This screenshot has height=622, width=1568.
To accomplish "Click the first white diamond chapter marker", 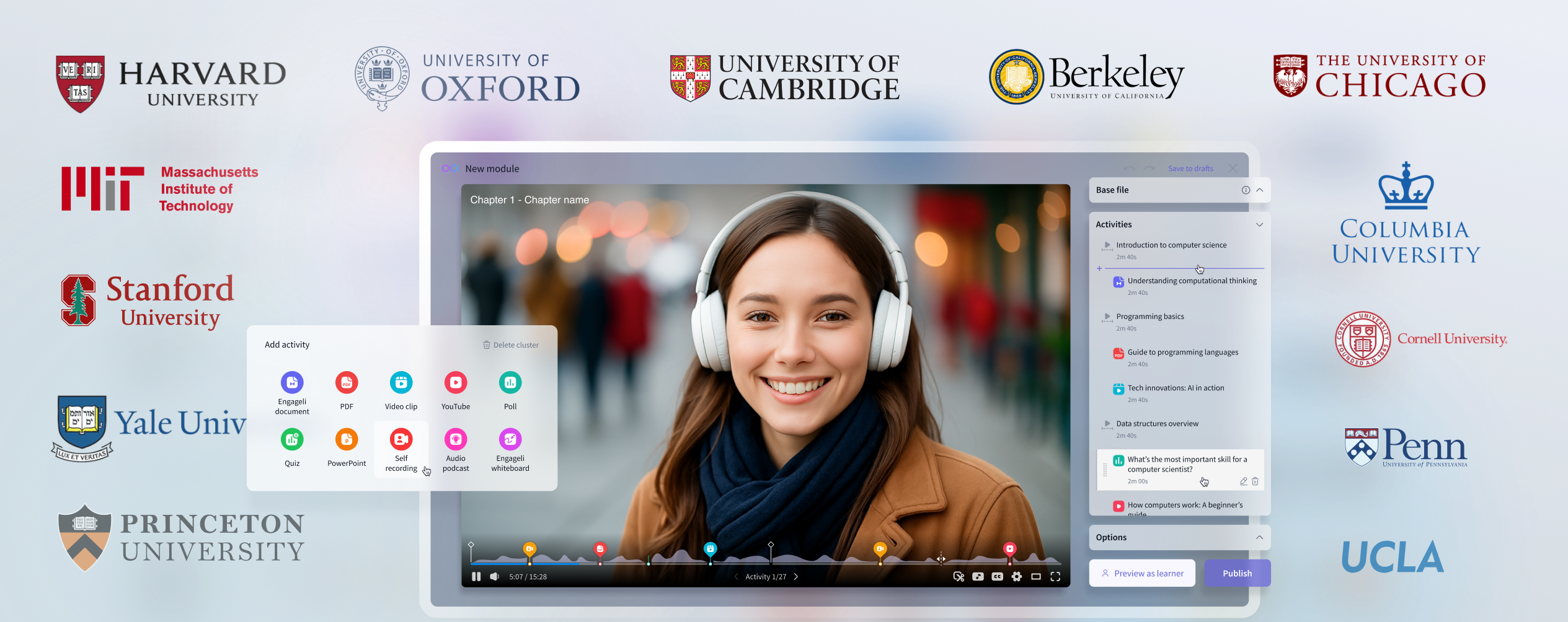I will [471, 545].
